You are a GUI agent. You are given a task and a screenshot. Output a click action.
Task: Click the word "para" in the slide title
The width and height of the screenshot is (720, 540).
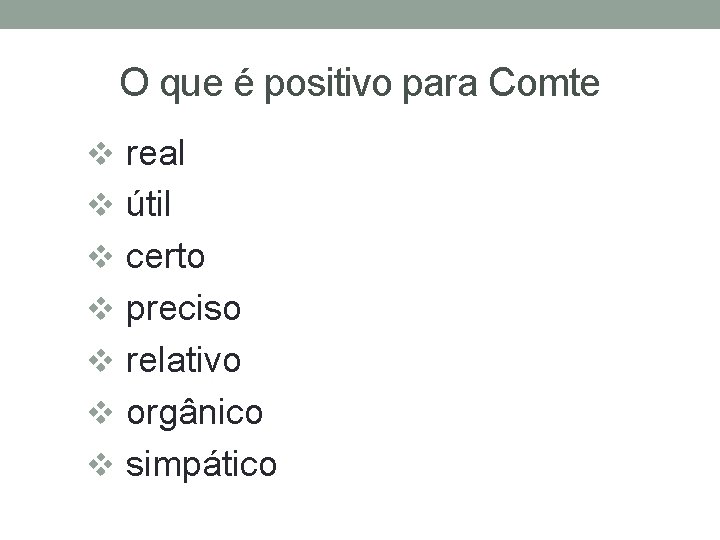(440, 87)
